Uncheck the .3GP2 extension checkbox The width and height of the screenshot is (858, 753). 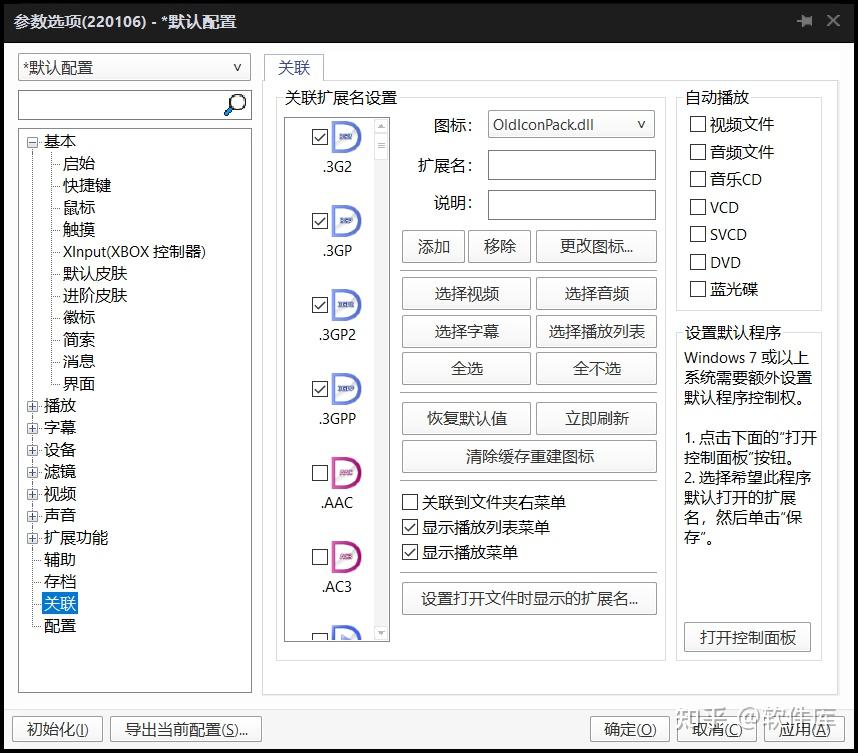coord(320,305)
